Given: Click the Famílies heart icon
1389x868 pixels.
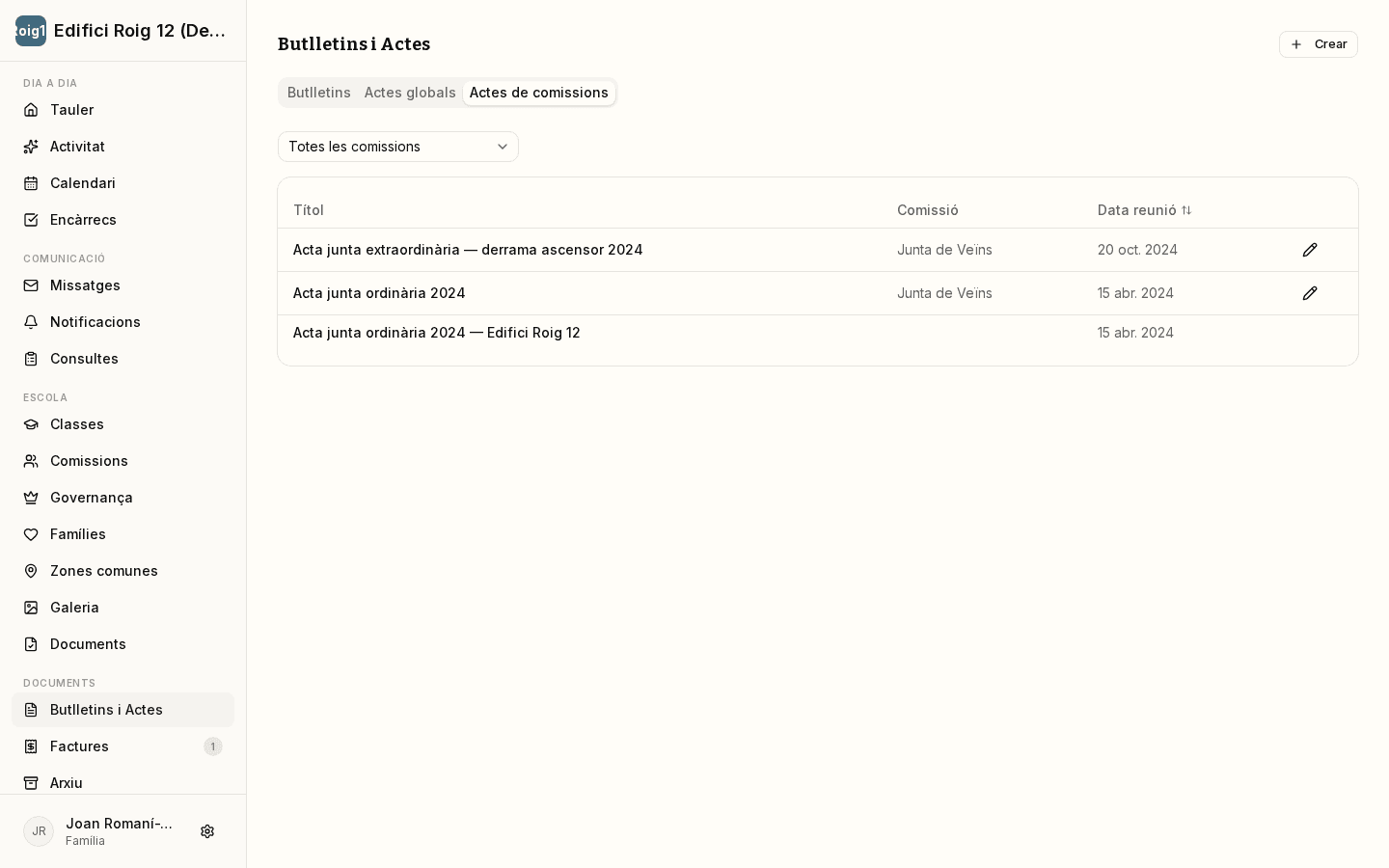Looking at the screenshot, I should (31, 534).
